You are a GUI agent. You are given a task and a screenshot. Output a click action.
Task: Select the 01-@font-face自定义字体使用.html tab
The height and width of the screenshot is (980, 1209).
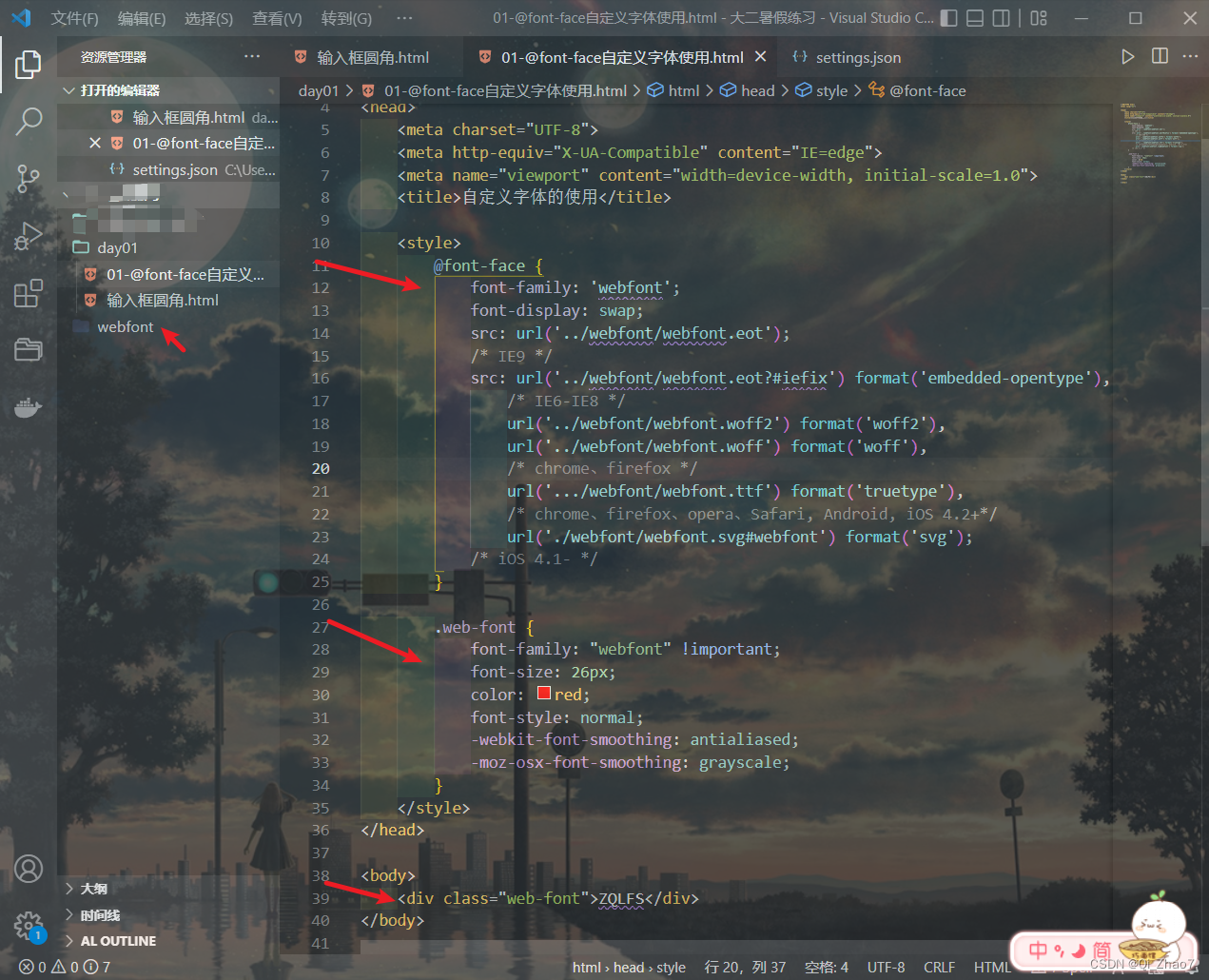coord(622,57)
